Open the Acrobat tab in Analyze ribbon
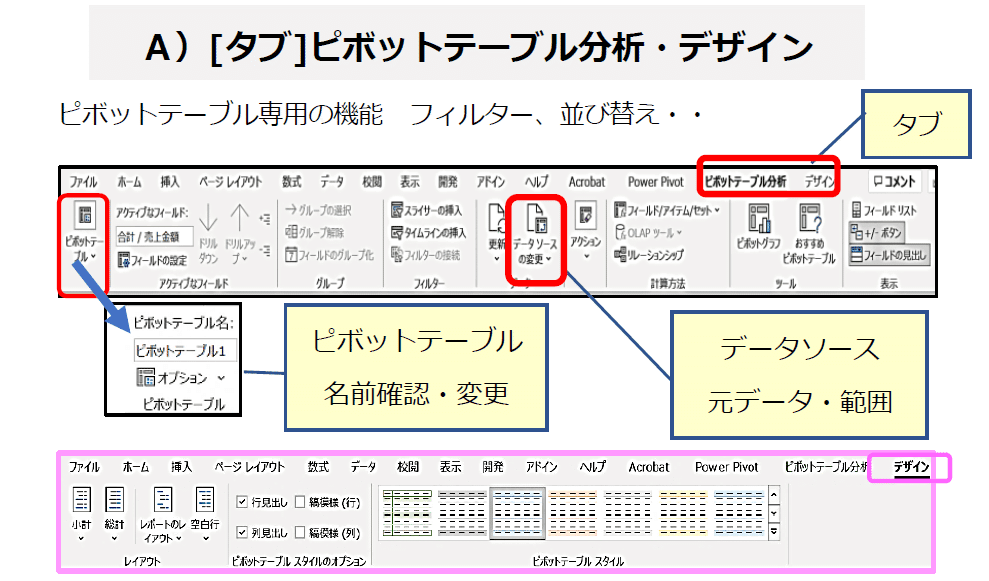This screenshot has width=989, height=581. [587, 182]
